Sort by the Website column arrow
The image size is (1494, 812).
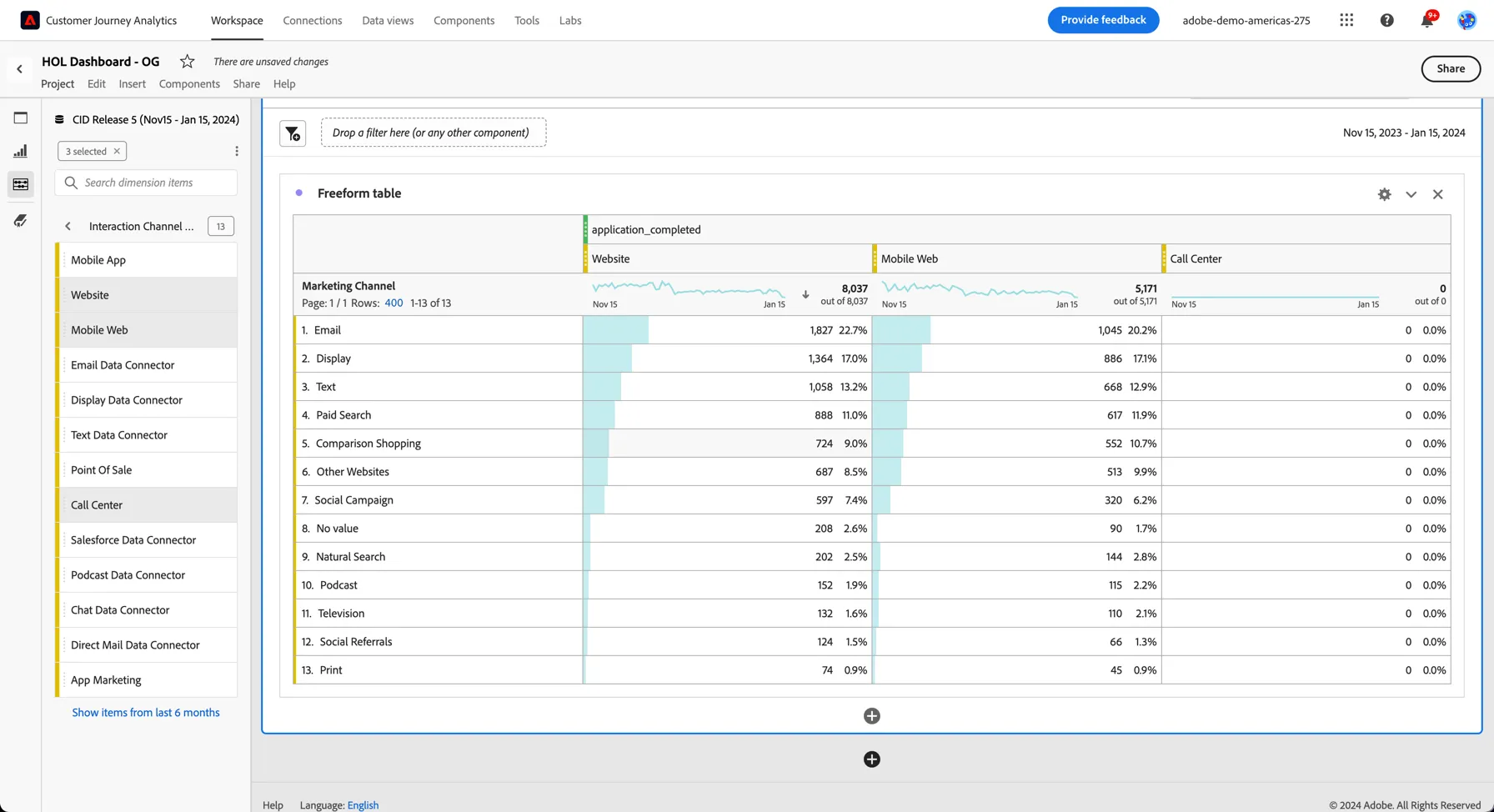click(x=805, y=294)
